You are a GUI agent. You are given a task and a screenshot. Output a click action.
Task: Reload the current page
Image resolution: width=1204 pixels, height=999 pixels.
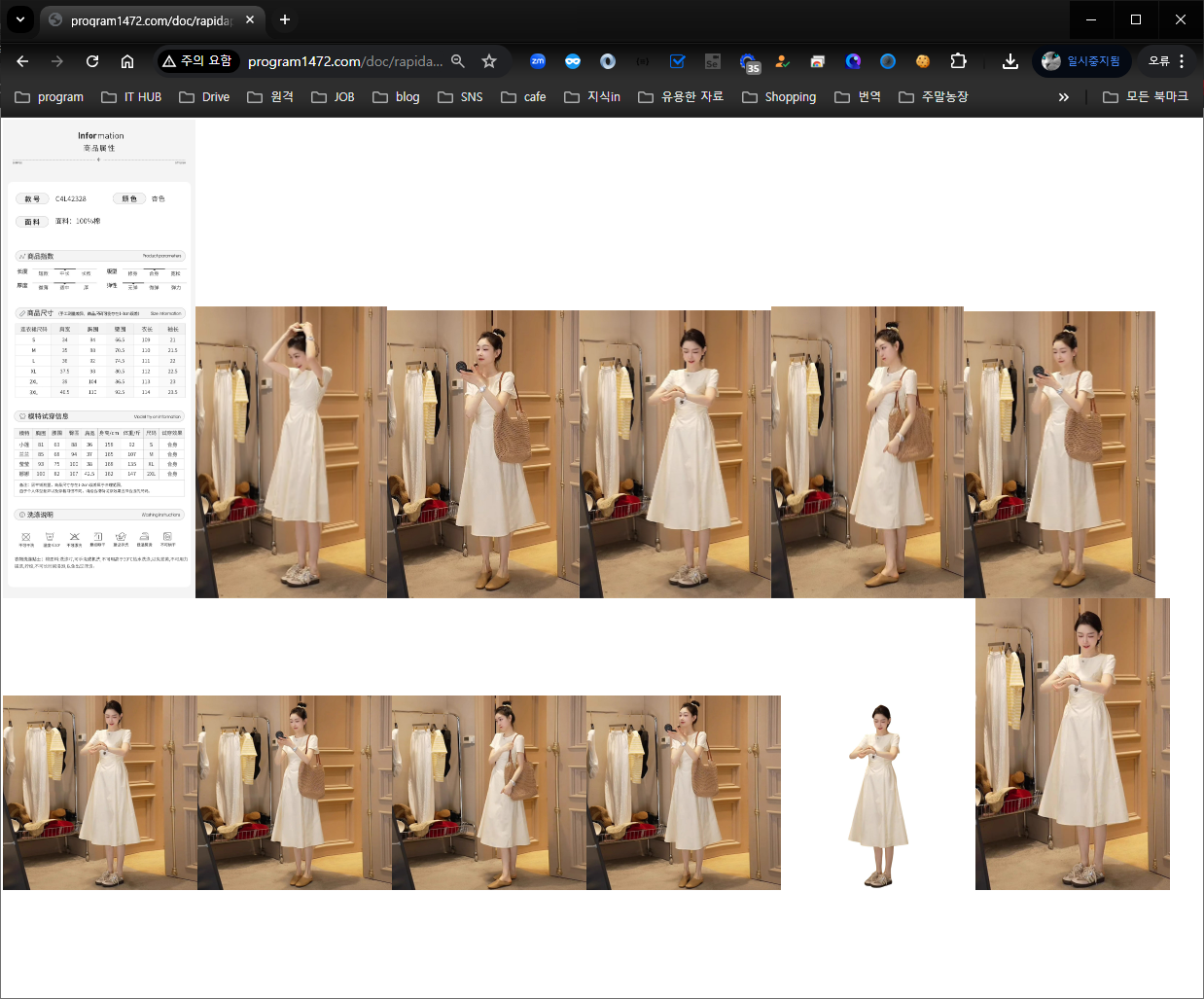click(92, 61)
